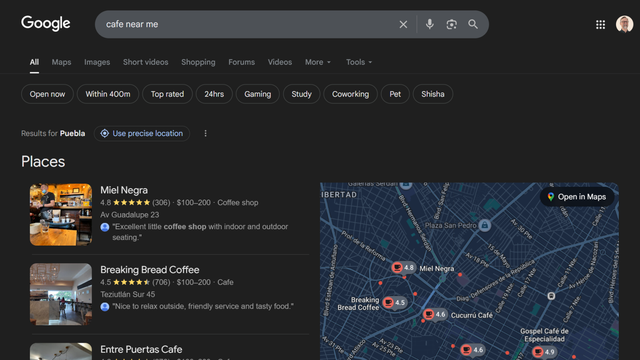
Task: Click the magnifying glass search icon
Action: pyautogui.click(x=473, y=24)
